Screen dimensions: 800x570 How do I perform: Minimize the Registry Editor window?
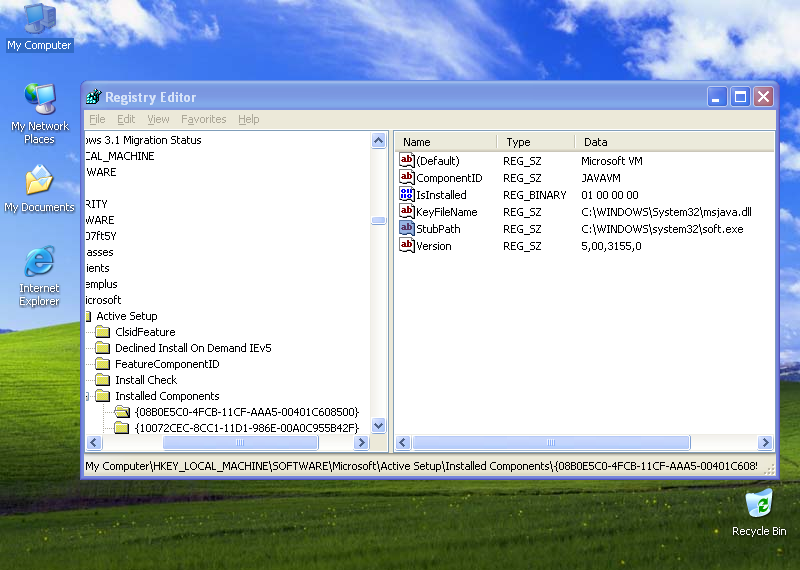point(716,96)
